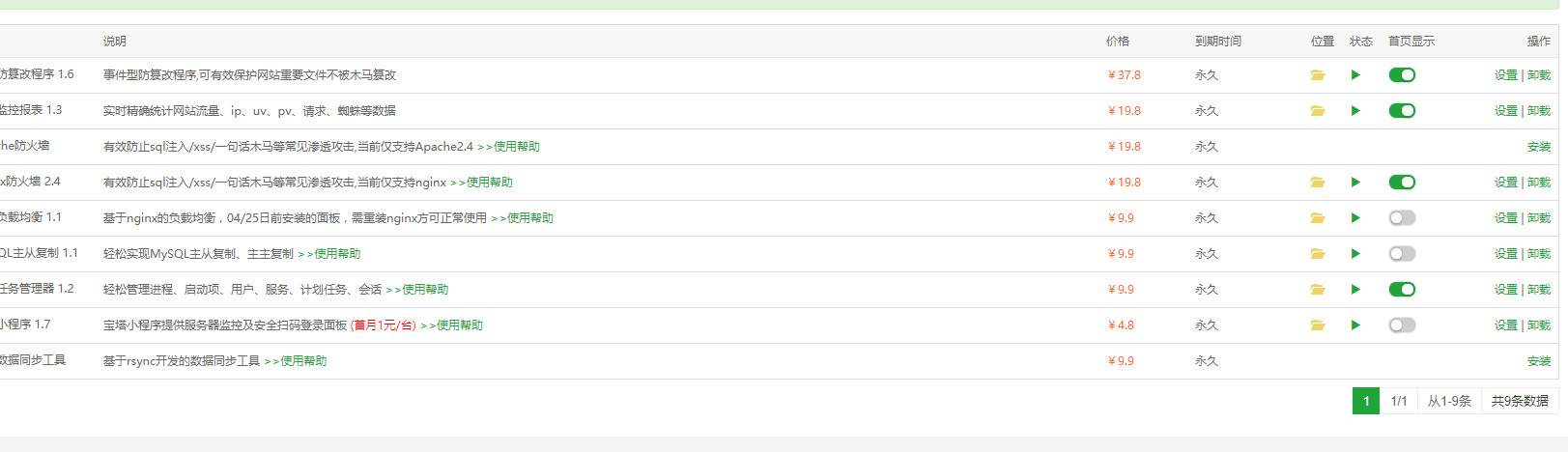Screen dimensions: 1568x452
Task: Click 卸载 for MySQL主从复制 1.1
Action: 1539,254
